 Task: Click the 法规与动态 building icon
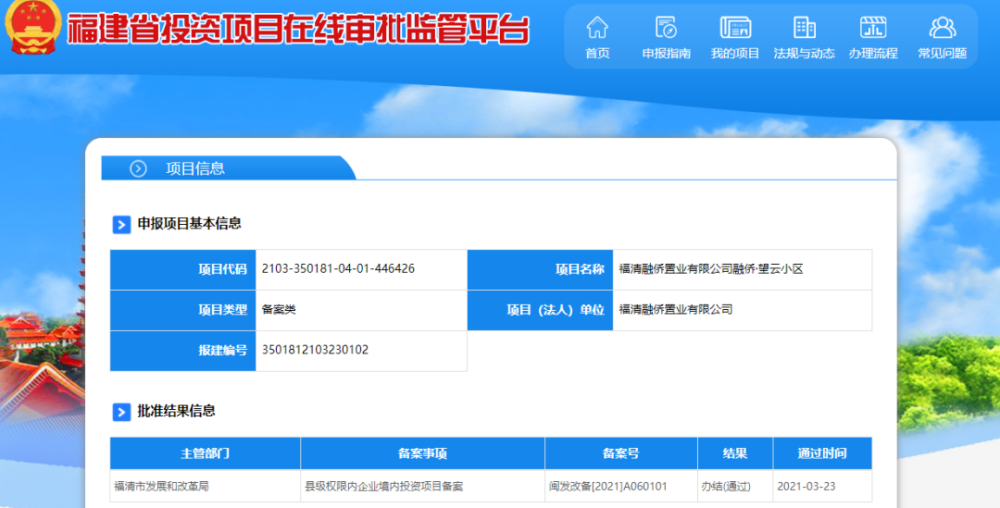click(x=804, y=27)
